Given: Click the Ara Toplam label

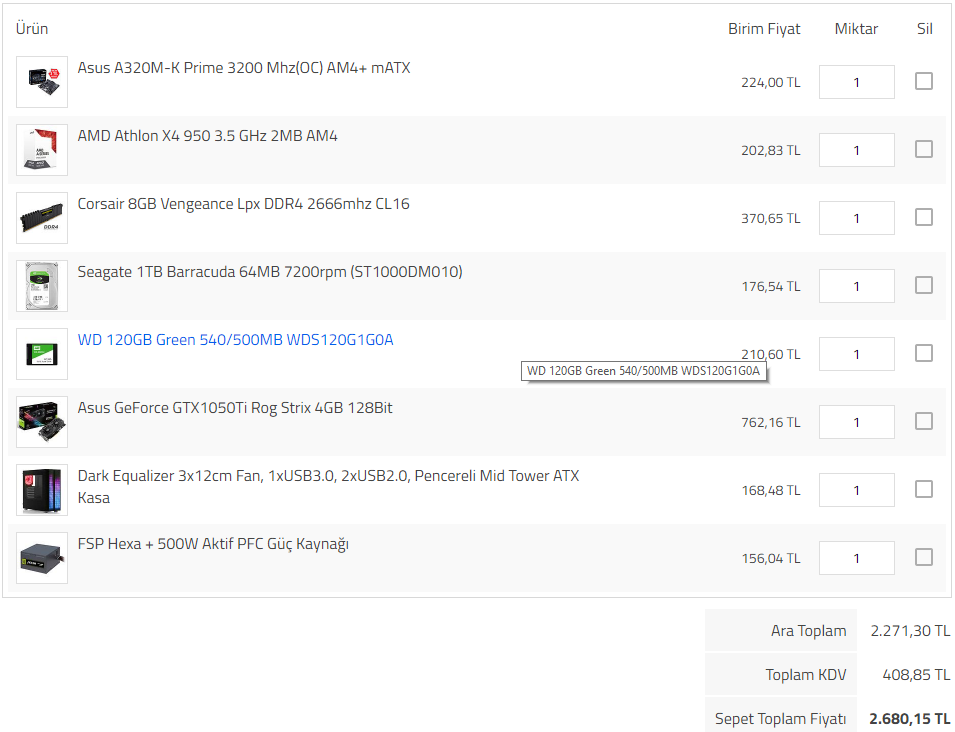Looking at the screenshot, I should click(808, 631).
